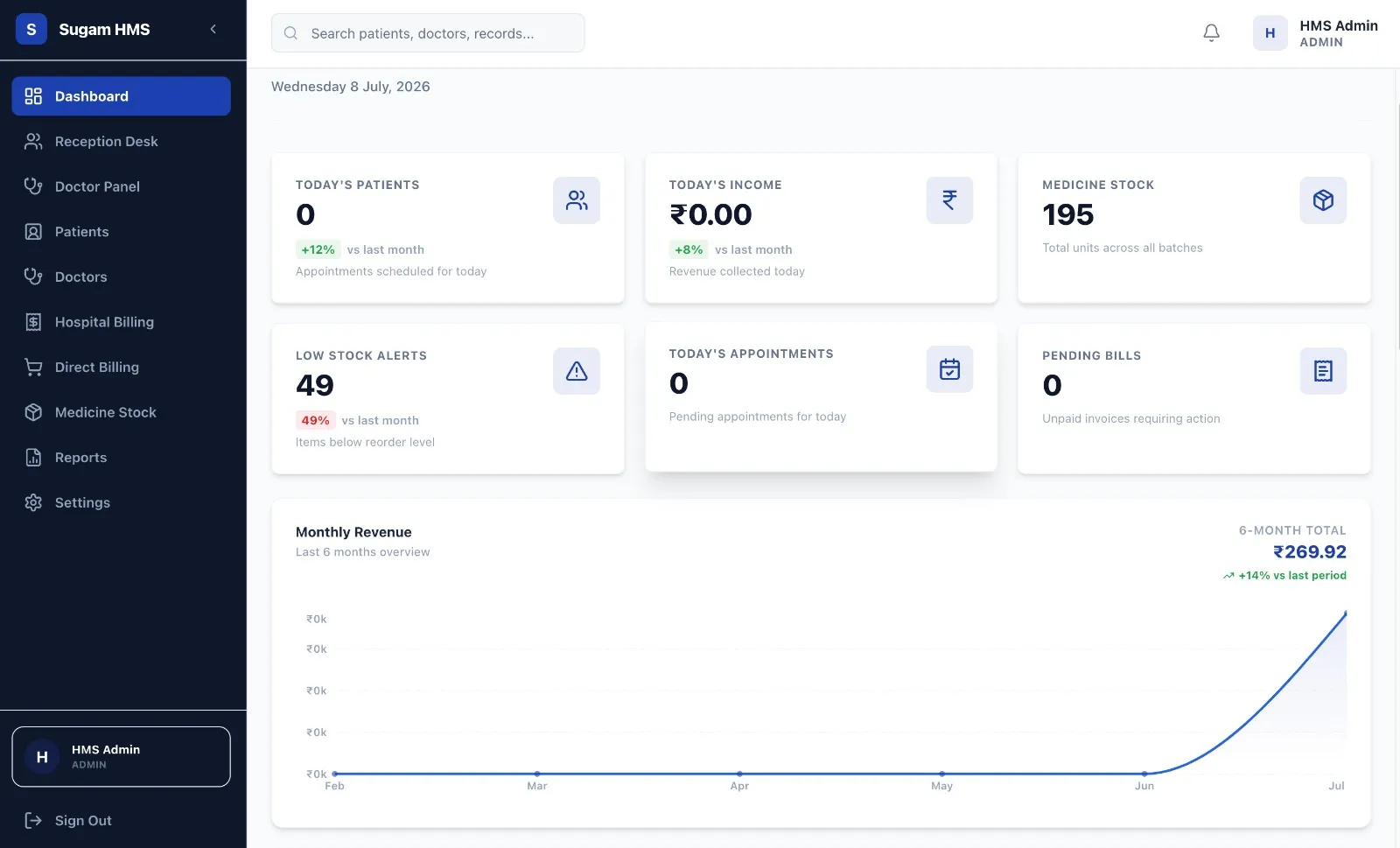Click the HMS Admin avatar in top bar
This screenshot has height=848, width=1400.
click(x=1270, y=33)
